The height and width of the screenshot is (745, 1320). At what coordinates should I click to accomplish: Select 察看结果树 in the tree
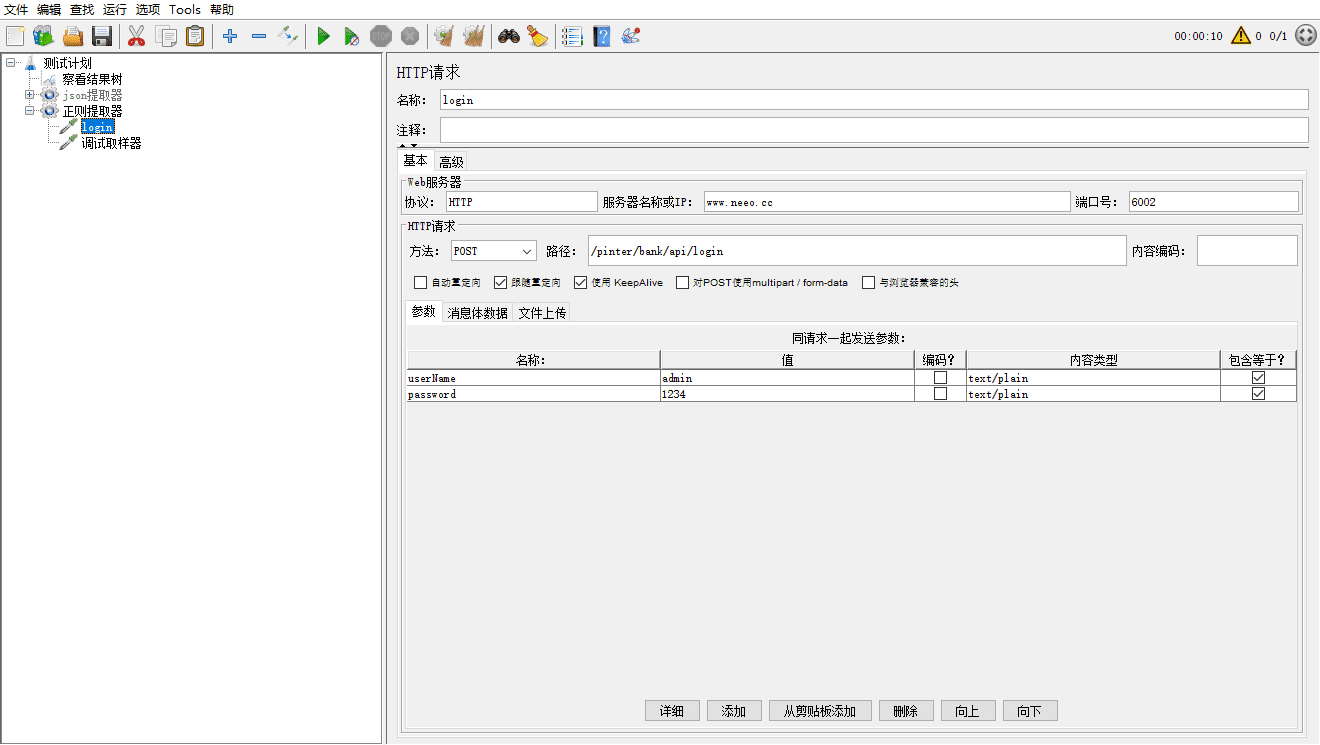(92, 79)
